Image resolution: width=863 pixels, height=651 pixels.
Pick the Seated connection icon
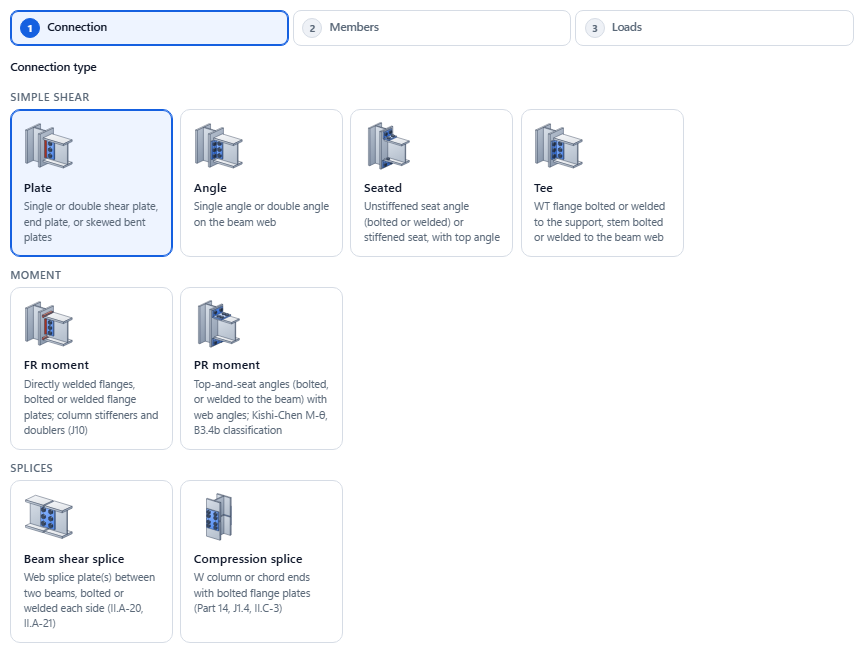pyautogui.click(x=389, y=146)
